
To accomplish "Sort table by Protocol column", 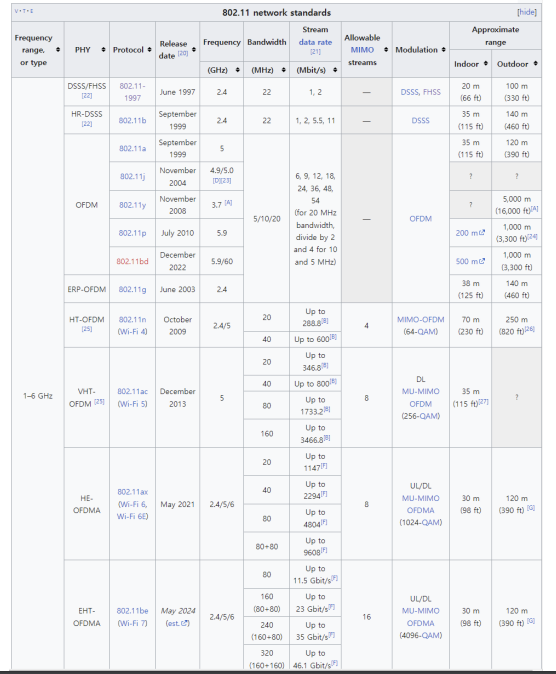I will 149,50.
